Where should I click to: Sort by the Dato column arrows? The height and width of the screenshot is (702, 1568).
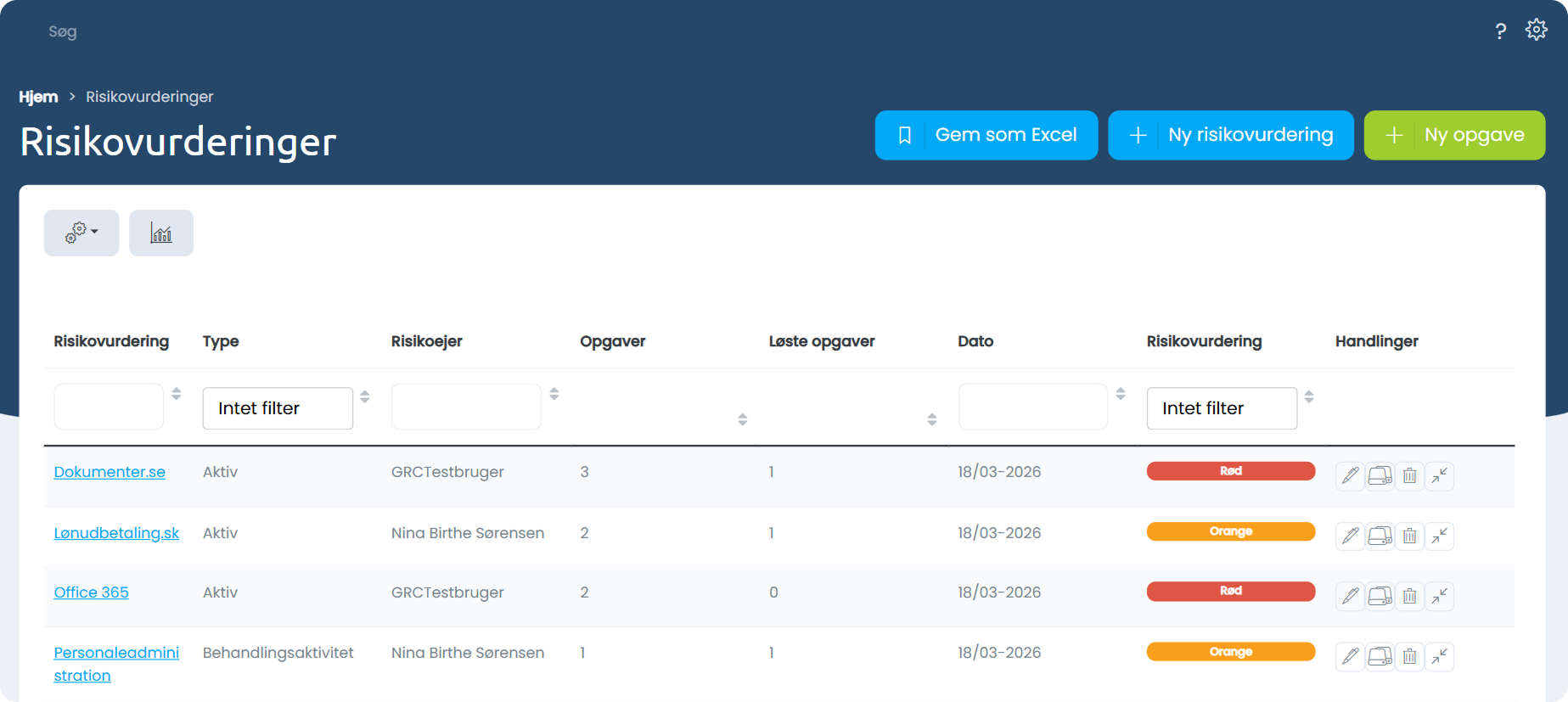pyautogui.click(x=1121, y=394)
